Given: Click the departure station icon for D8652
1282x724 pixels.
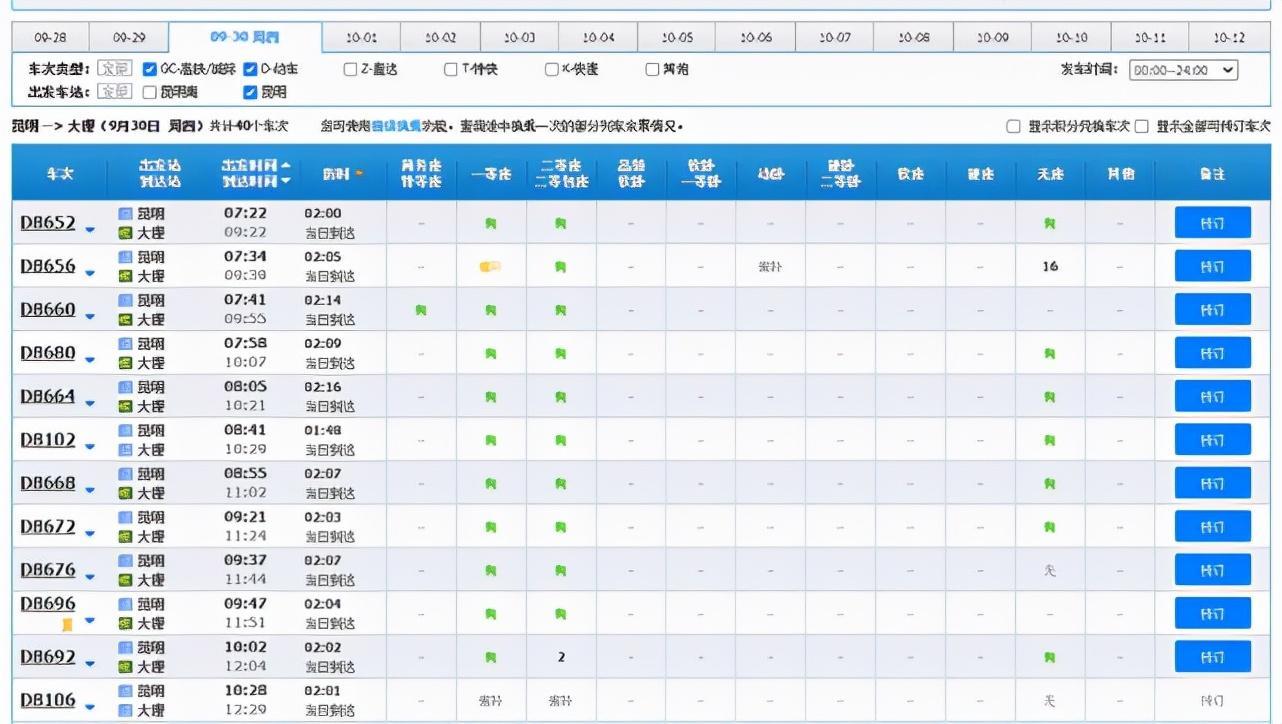Looking at the screenshot, I should coord(125,214).
